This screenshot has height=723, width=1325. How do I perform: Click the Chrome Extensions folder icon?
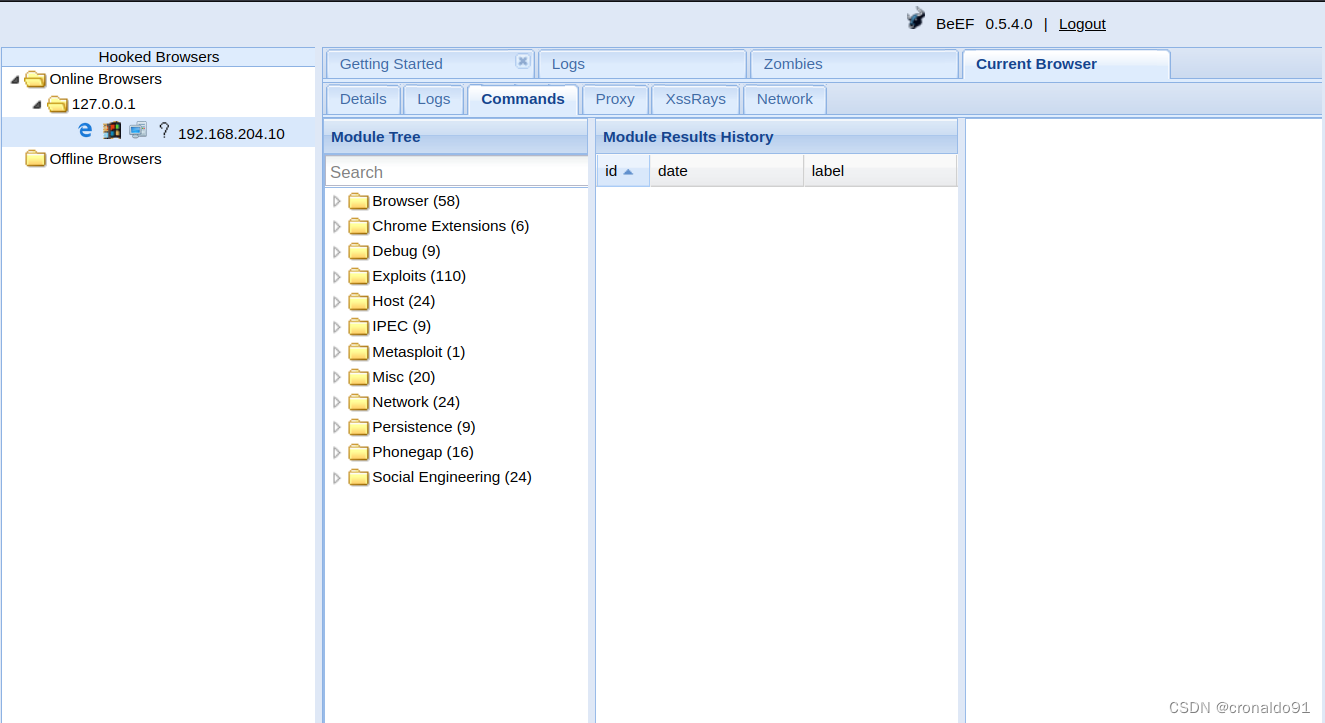[358, 226]
